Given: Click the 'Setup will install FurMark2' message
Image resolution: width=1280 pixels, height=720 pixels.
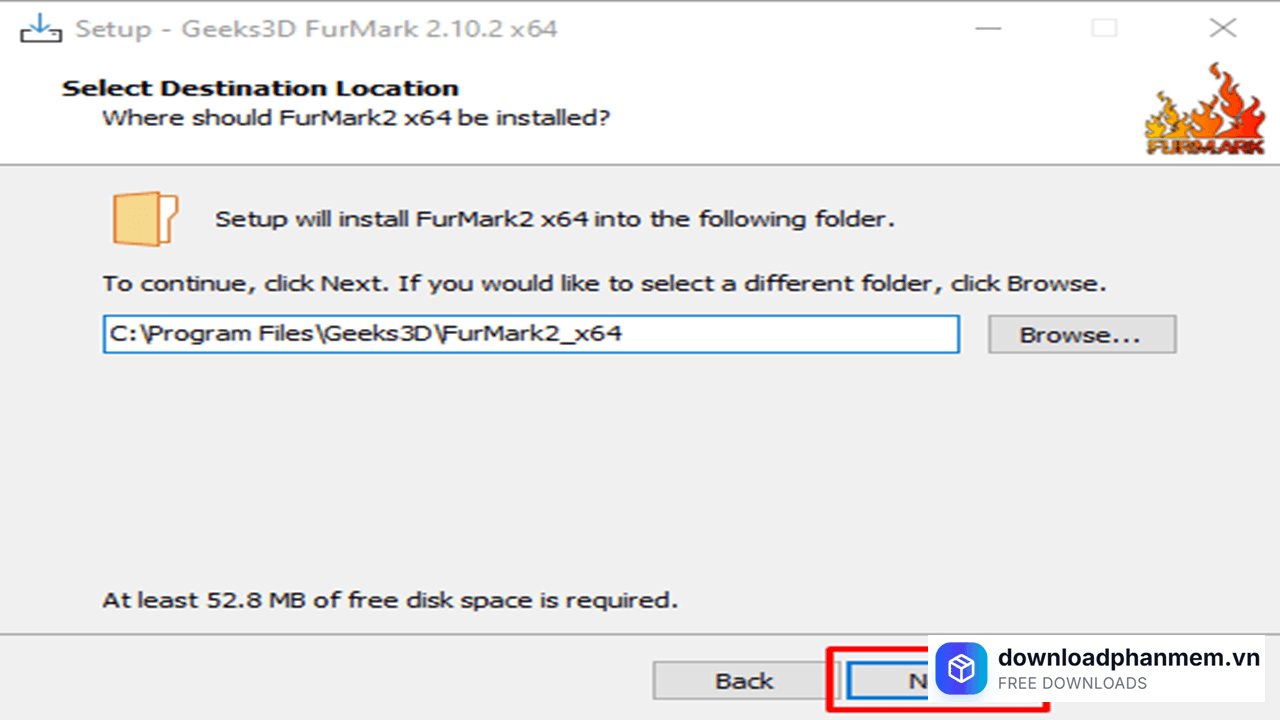Looking at the screenshot, I should tap(555, 219).
